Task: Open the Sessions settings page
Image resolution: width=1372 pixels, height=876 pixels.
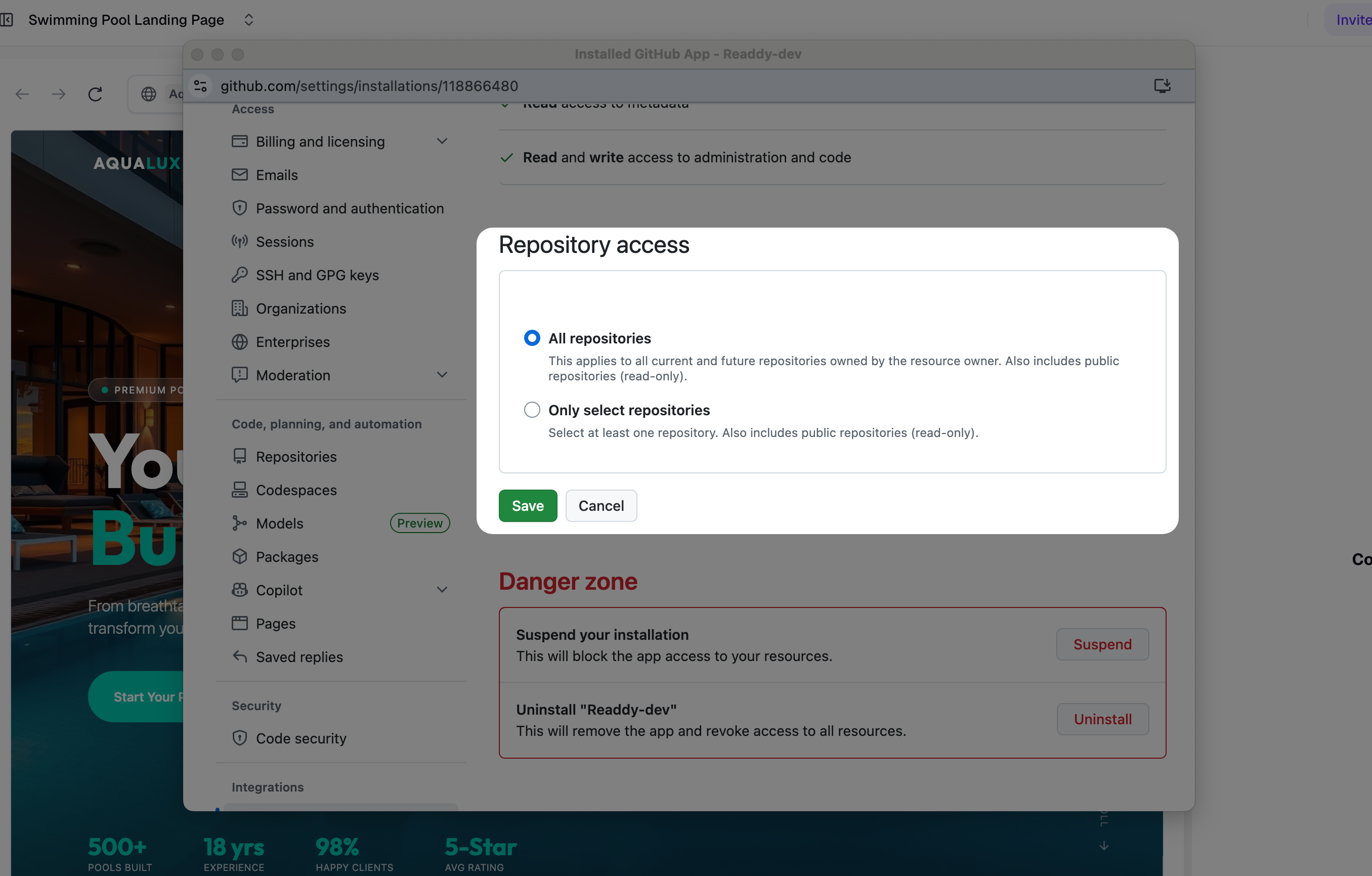Action: point(284,241)
